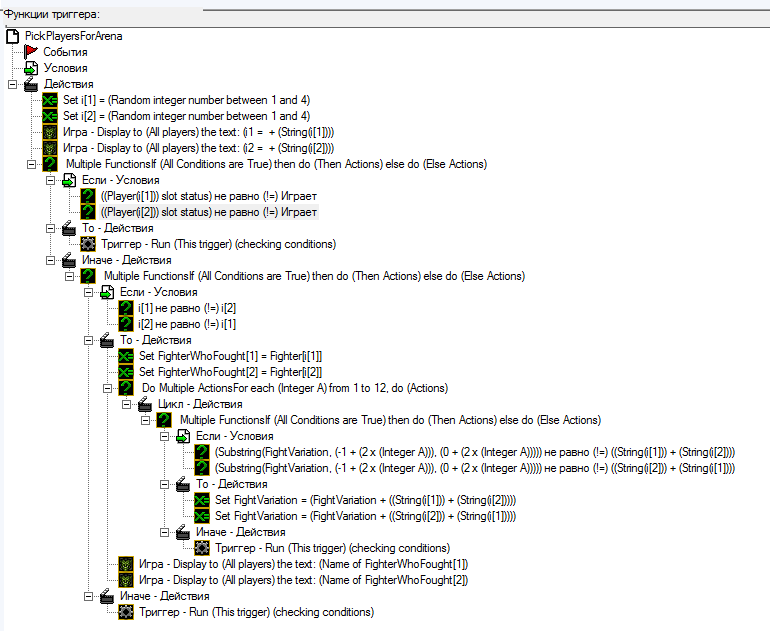Collapse first Если - Условия with slot status checks
Viewport: 770px width, 631px height.
point(51,180)
